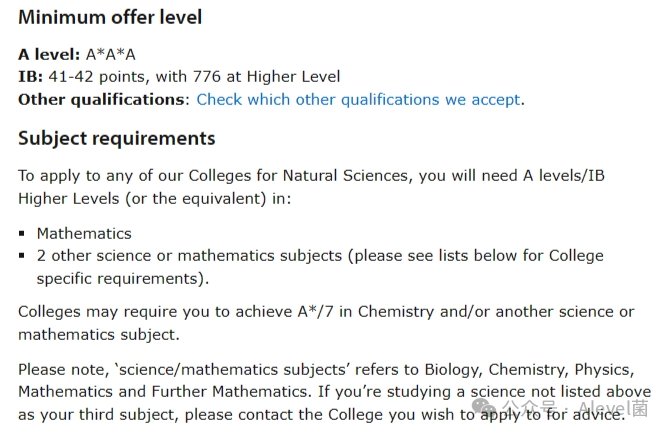Click the bold 'IB:' label
The image size is (670, 435).
coord(30,76)
